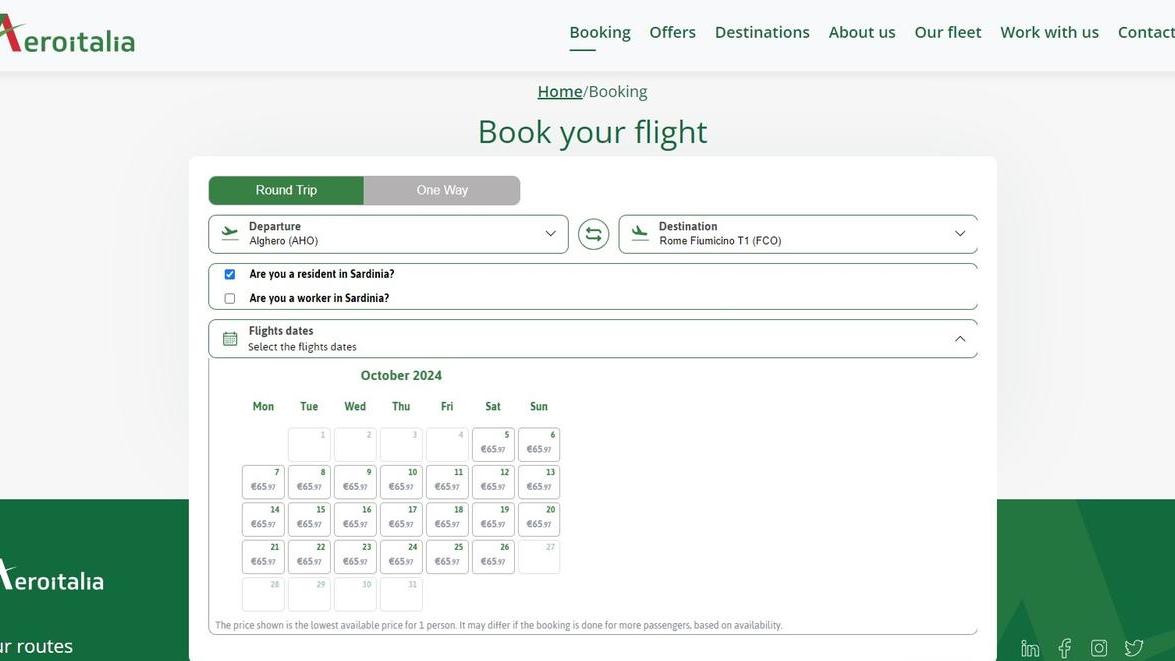Open the Destination airport dropdown
Viewport: 1175px width, 661px height.
pyautogui.click(x=797, y=234)
